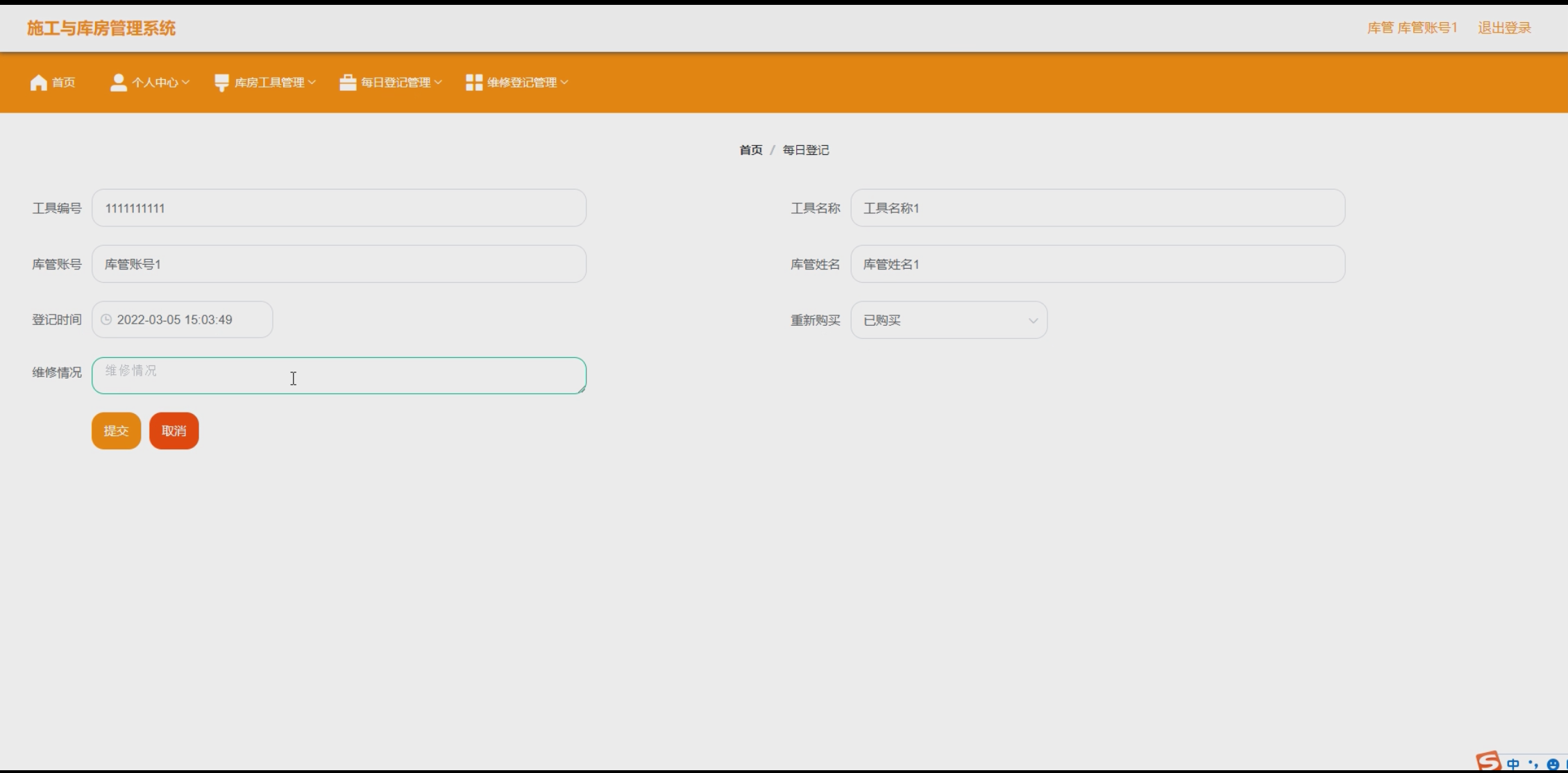This screenshot has height=773, width=1568.
Task: Click the 工具名称 input field
Action: (1097, 208)
